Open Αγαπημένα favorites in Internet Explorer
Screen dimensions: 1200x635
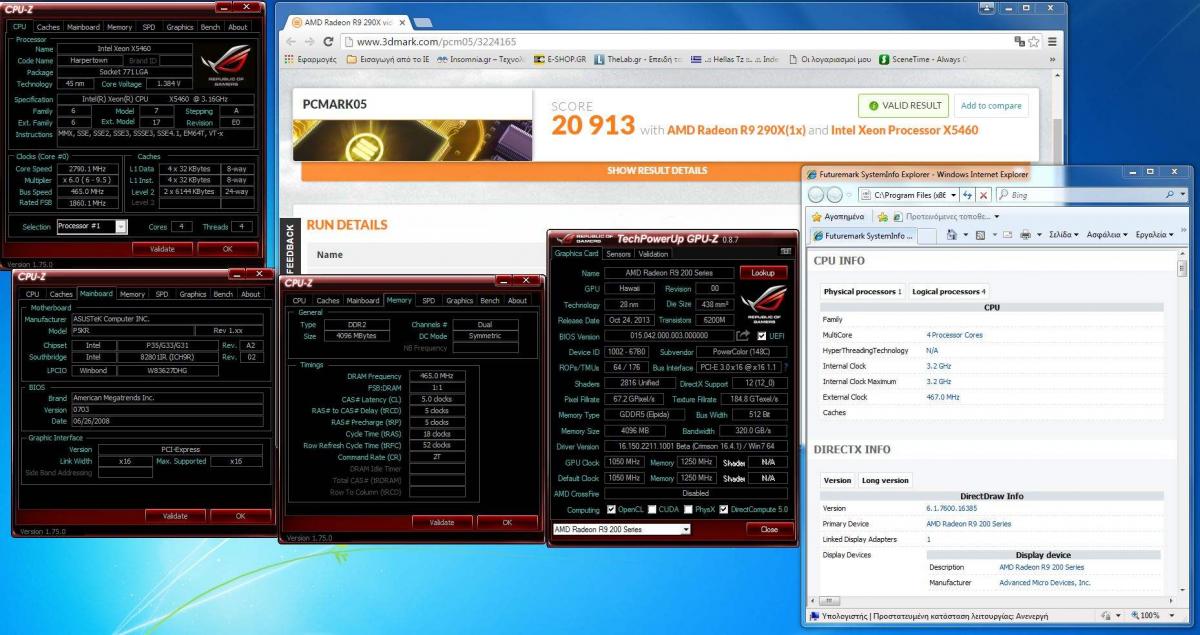coord(837,216)
